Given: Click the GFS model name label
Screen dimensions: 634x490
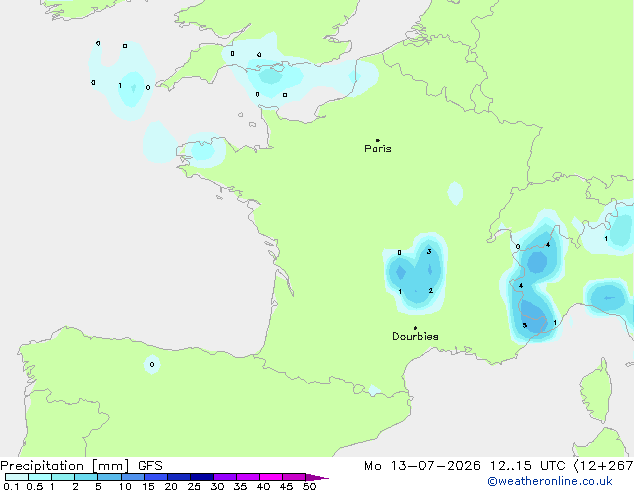Looking at the screenshot, I should [x=150, y=466].
